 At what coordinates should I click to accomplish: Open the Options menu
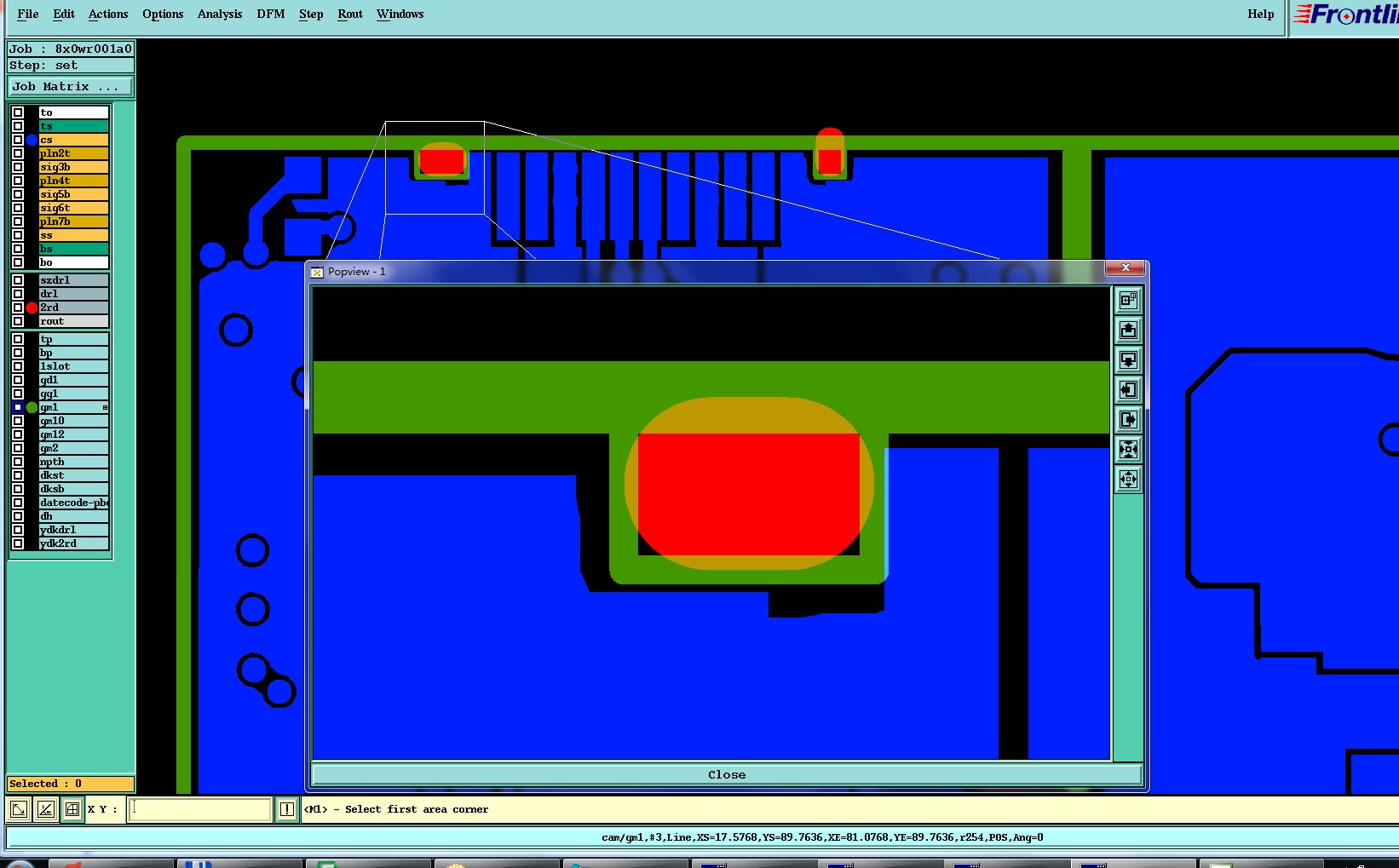[x=163, y=14]
